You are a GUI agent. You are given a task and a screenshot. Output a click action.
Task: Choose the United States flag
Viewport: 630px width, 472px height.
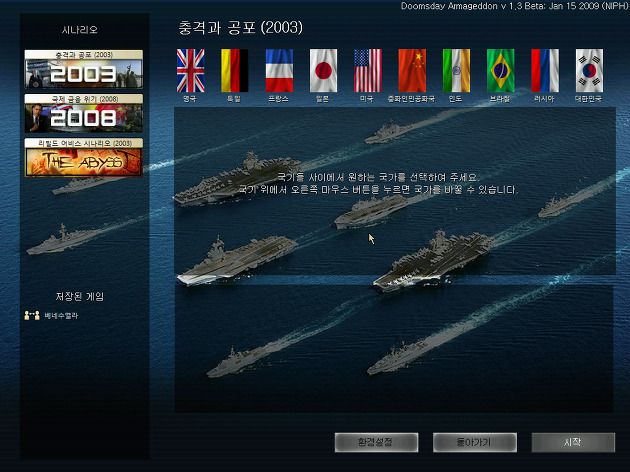368,71
